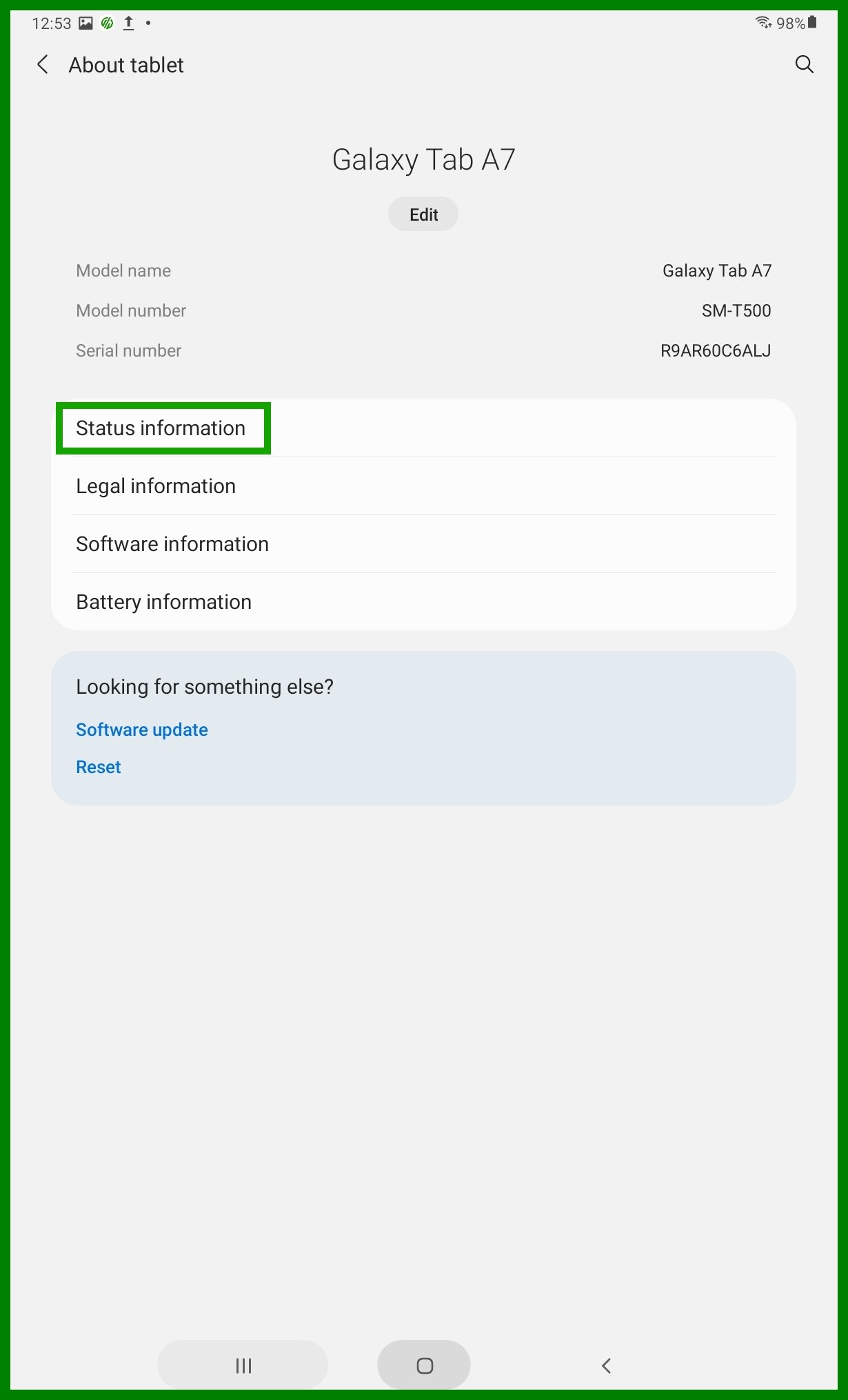Viewport: 848px width, 1400px height.
Task: Tap the image notification icon
Action: [85, 23]
